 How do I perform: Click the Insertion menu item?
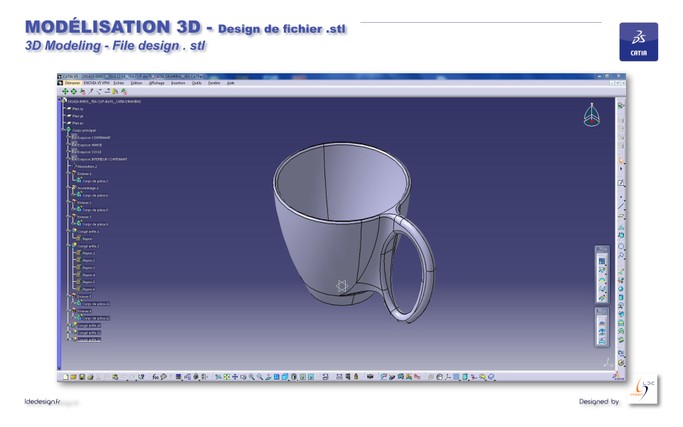(178, 83)
